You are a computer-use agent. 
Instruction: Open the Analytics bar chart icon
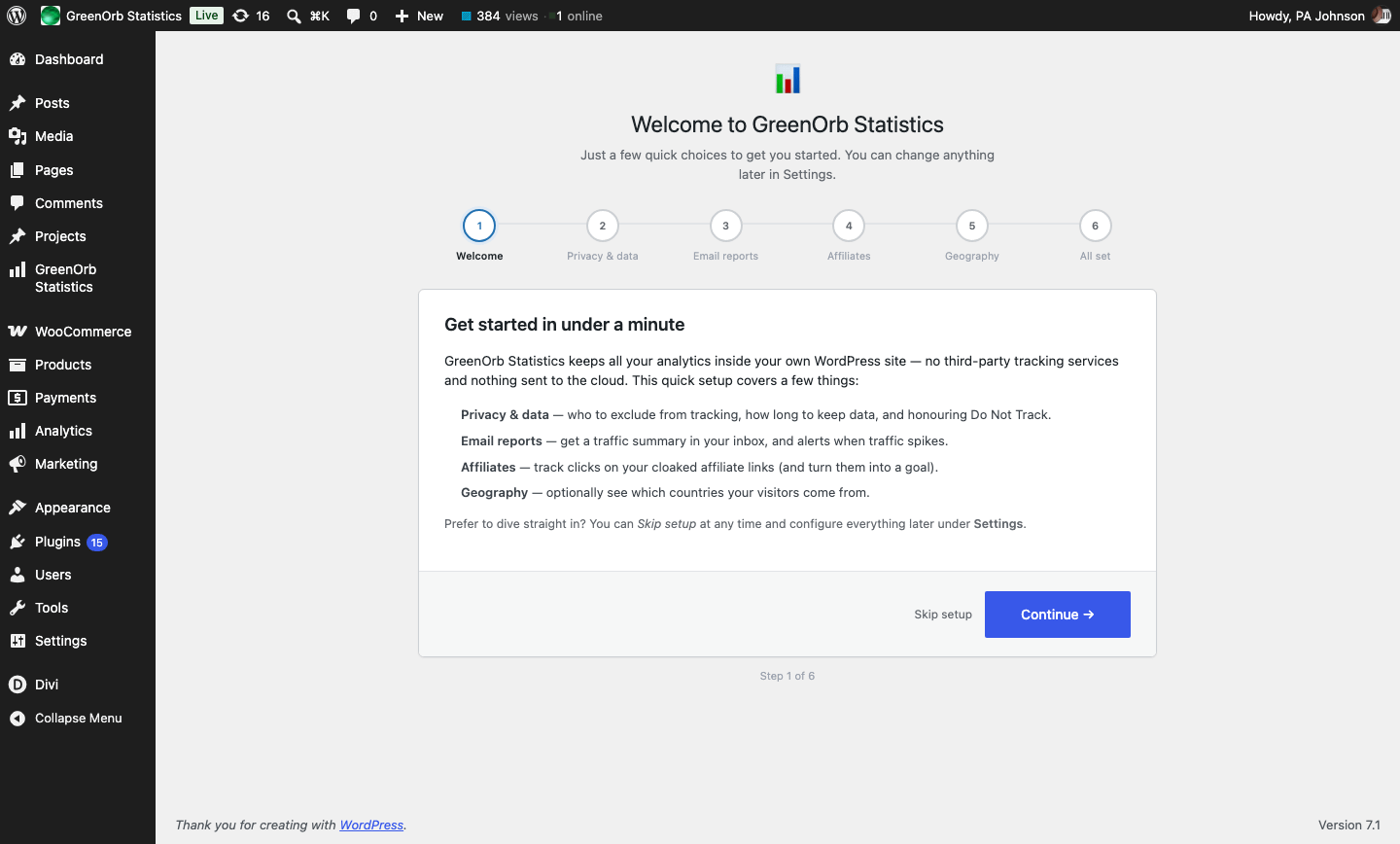[x=17, y=431]
